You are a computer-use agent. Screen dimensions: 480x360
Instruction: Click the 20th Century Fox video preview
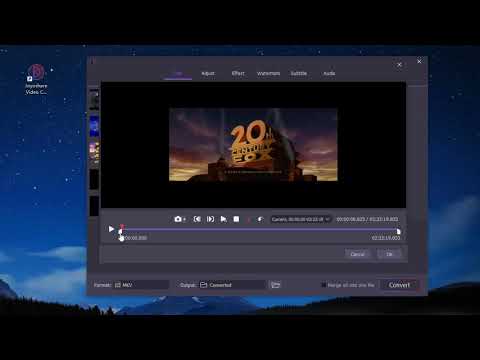coord(253,145)
